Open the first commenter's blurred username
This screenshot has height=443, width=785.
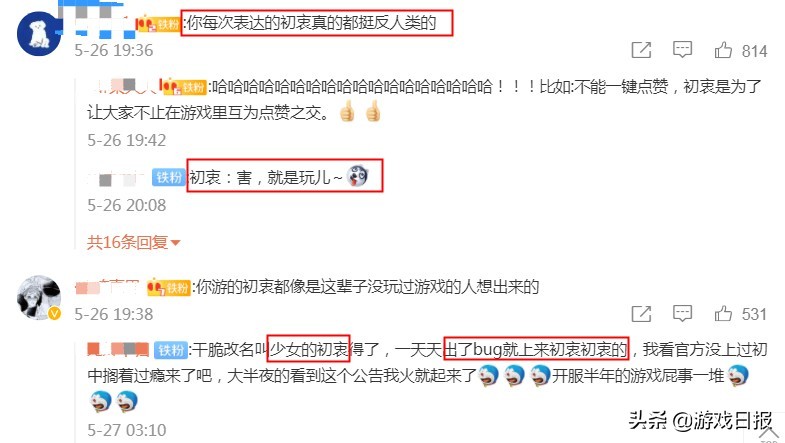tap(98, 21)
